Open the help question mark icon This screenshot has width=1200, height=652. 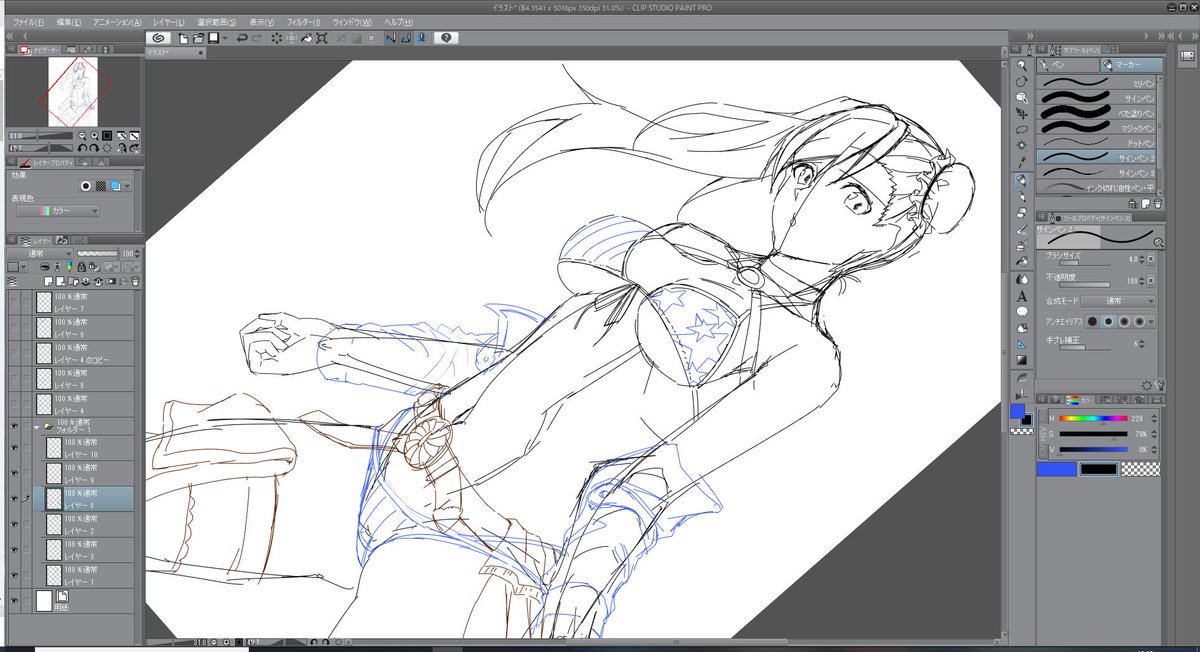coord(444,38)
